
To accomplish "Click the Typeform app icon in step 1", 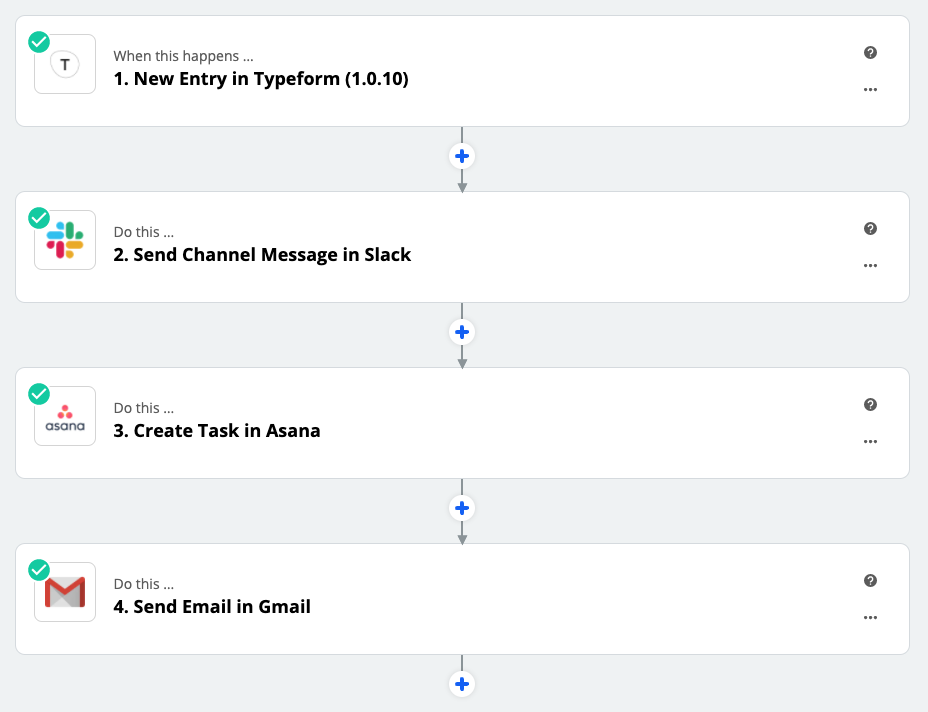I will [65, 64].
